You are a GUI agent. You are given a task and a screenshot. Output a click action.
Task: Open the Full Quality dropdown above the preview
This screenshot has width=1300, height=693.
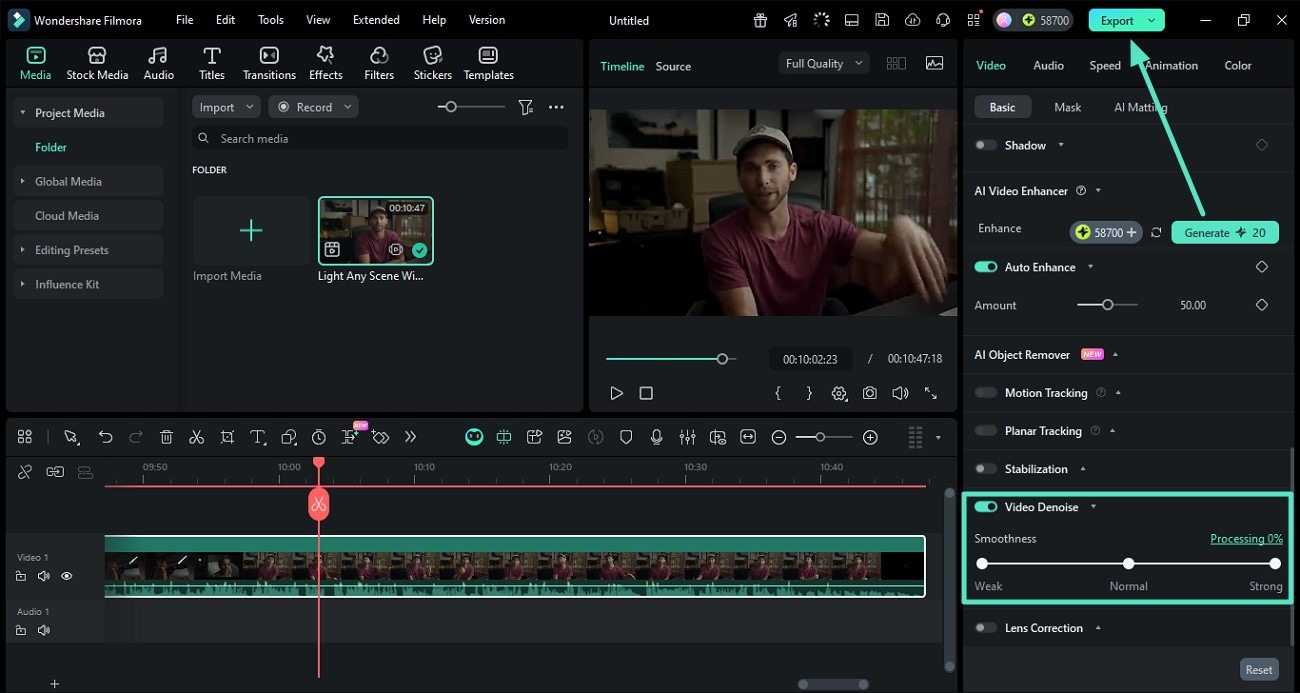[823, 62]
